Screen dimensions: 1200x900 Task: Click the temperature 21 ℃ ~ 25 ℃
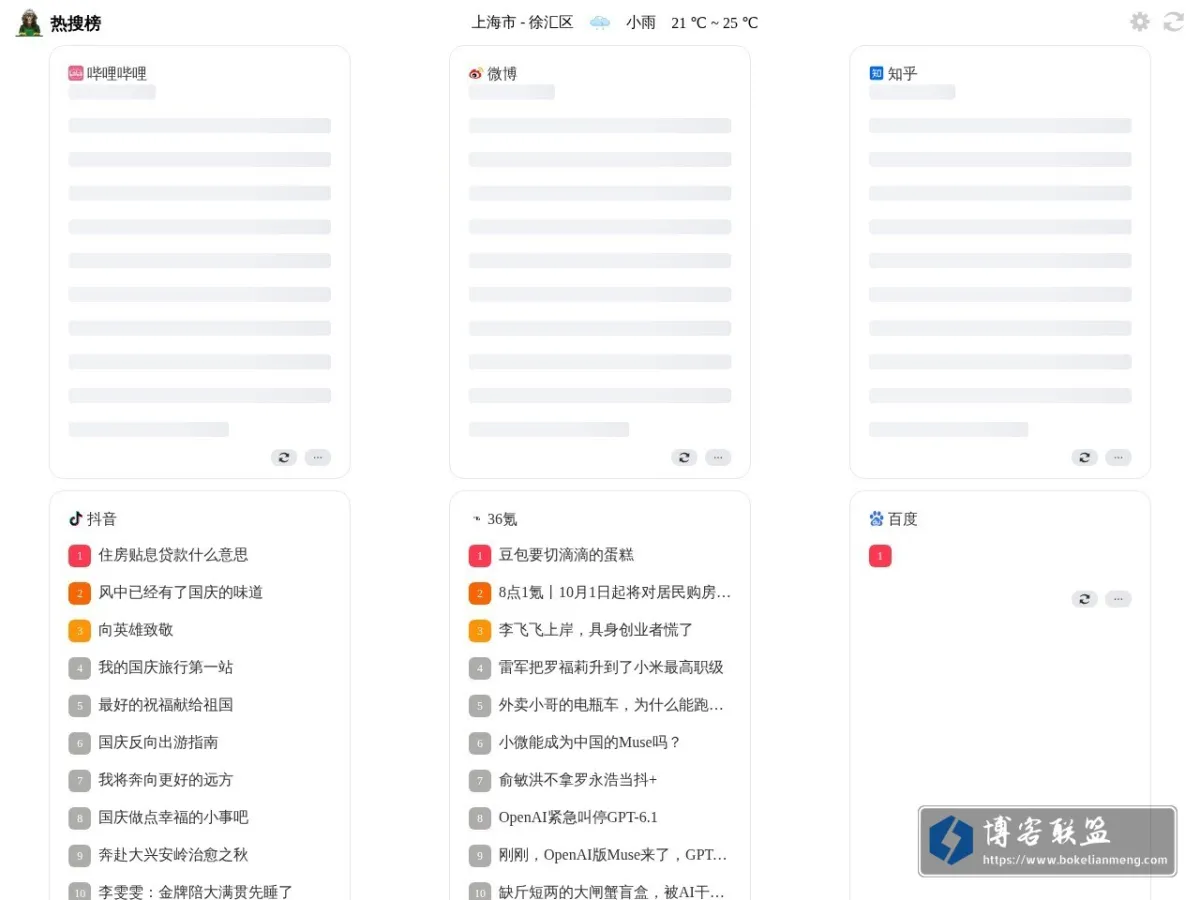click(715, 22)
